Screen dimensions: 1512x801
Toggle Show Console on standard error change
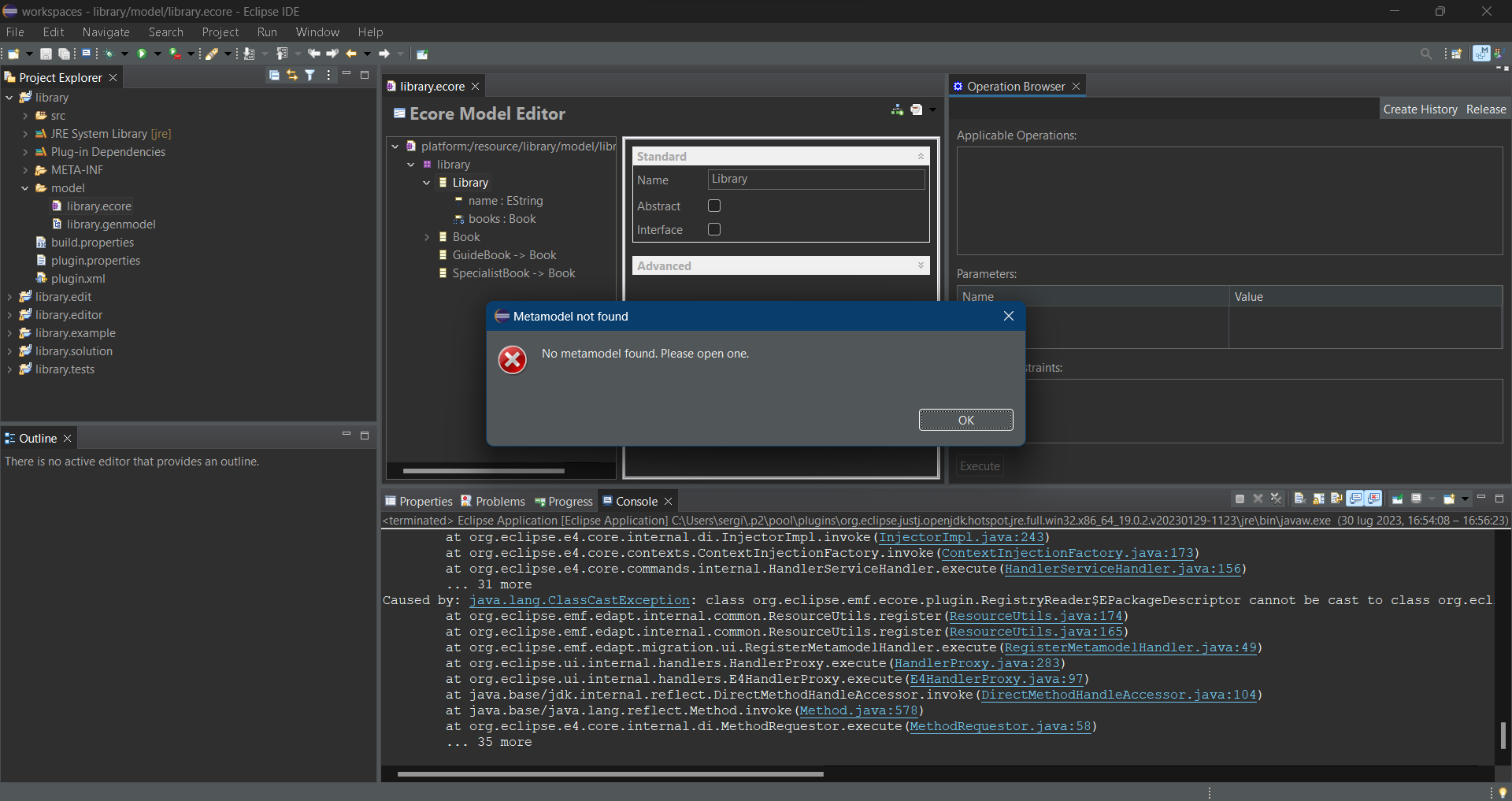coord(1373,499)
